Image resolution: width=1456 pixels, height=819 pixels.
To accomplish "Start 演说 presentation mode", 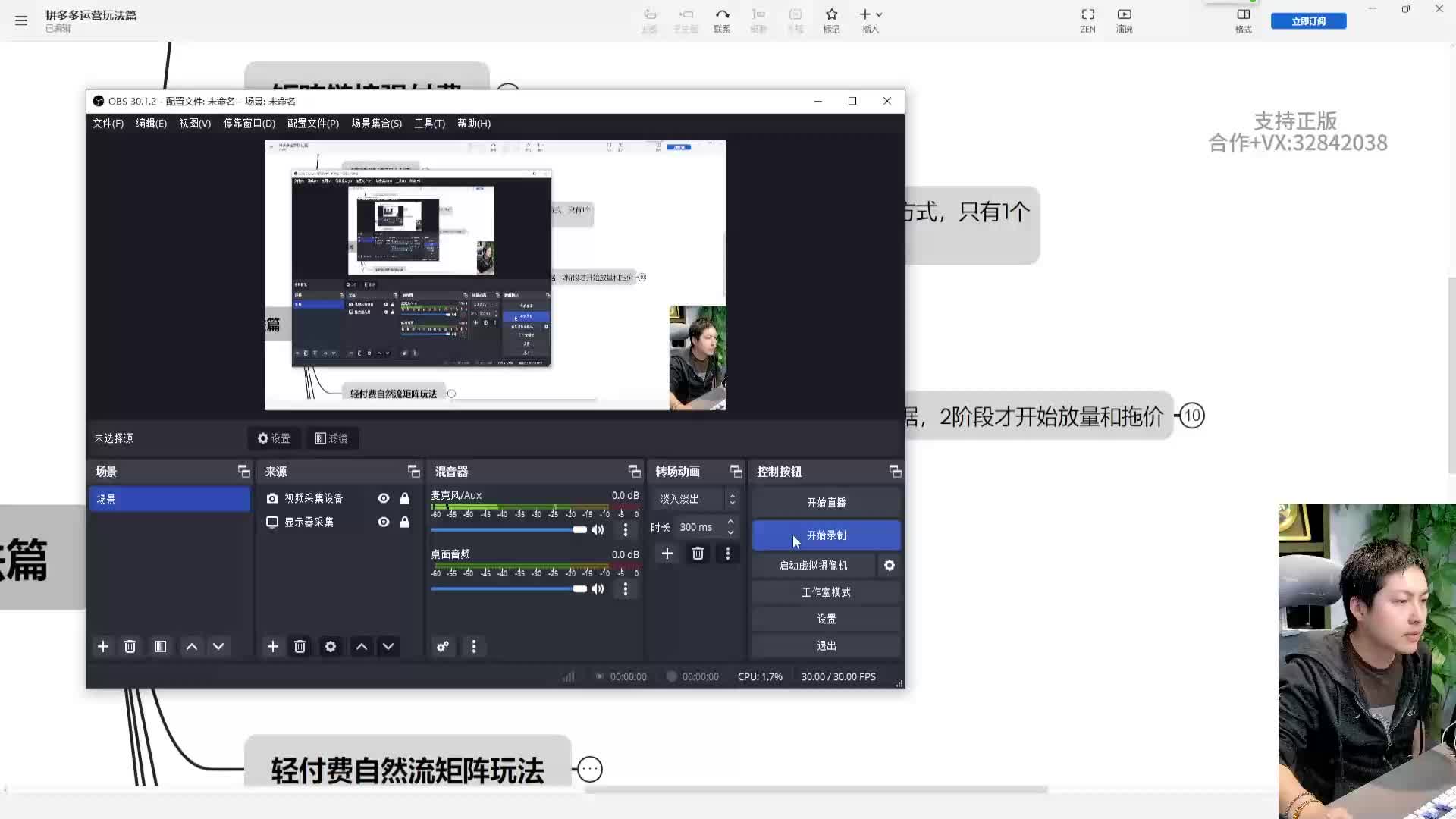I will [x=1125, y=20].
